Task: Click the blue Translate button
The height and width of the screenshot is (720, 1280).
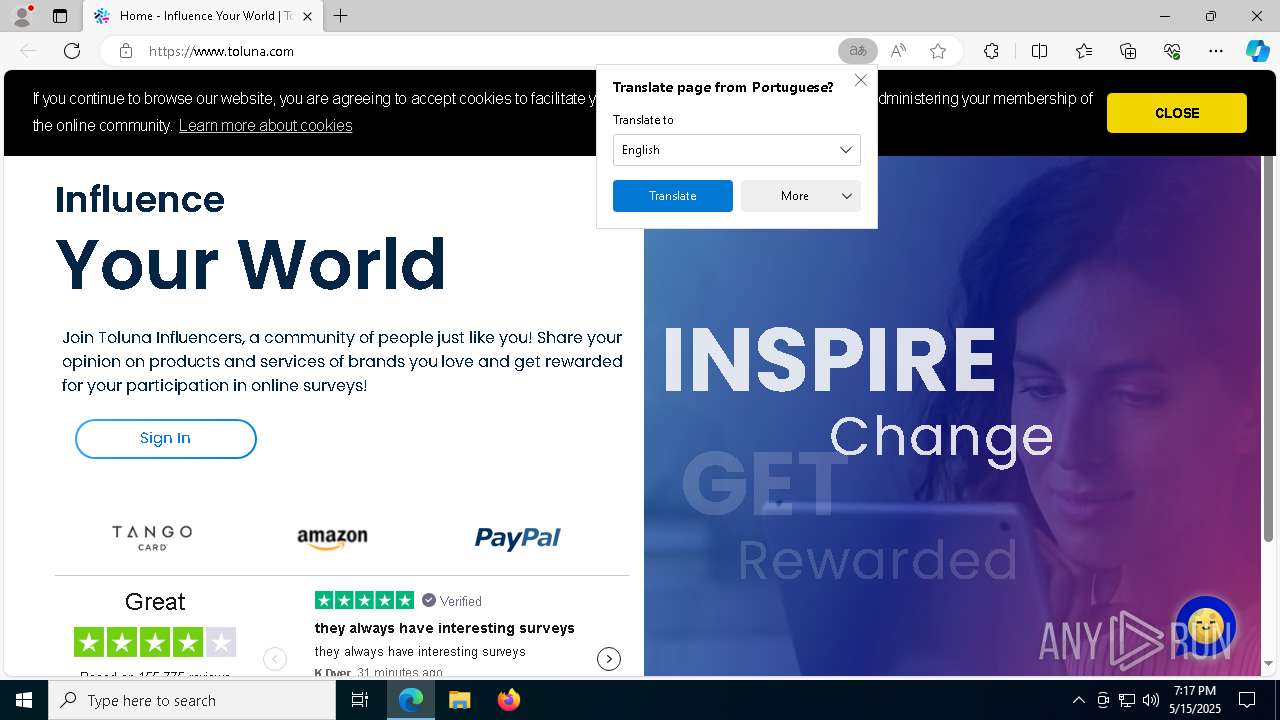Action: coord(673,196)
